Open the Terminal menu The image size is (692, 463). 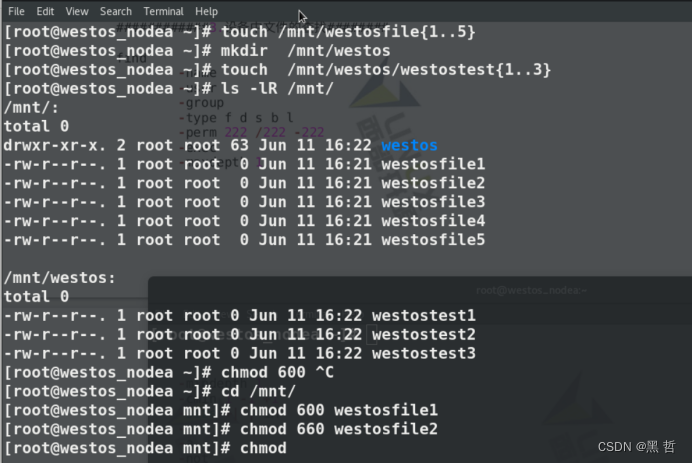click(x=163, y=11)
